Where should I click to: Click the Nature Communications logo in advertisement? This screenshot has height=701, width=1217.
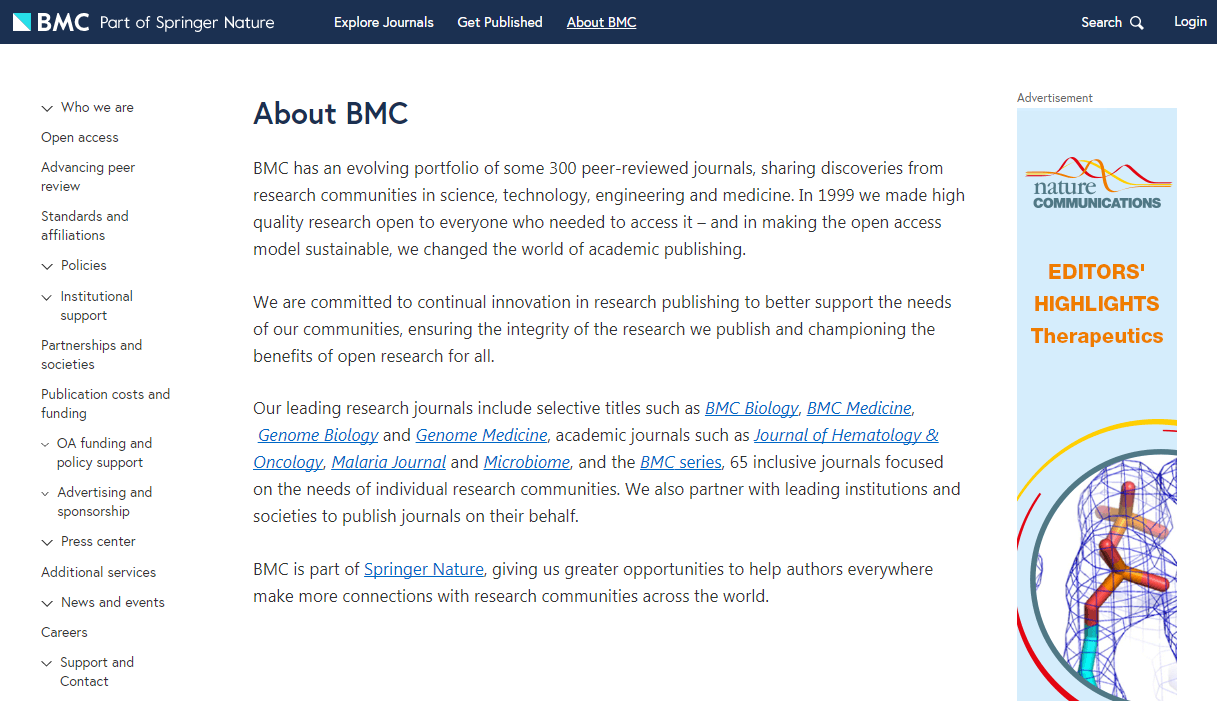coord(1097,183)
